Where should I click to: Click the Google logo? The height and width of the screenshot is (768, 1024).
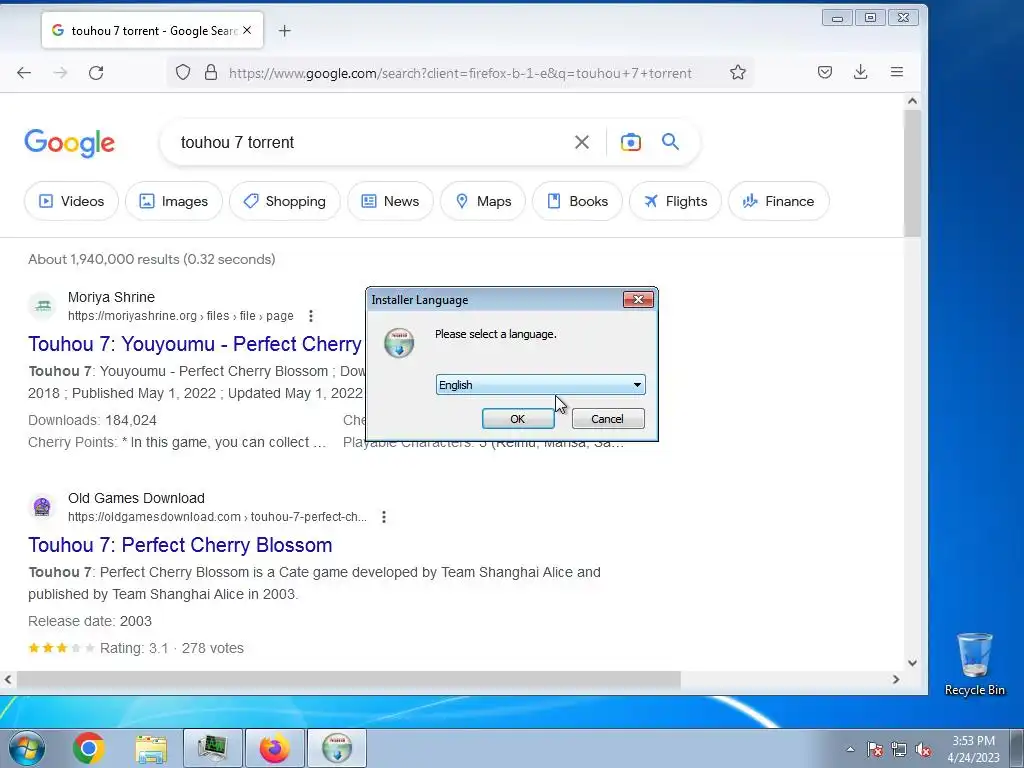70,143
